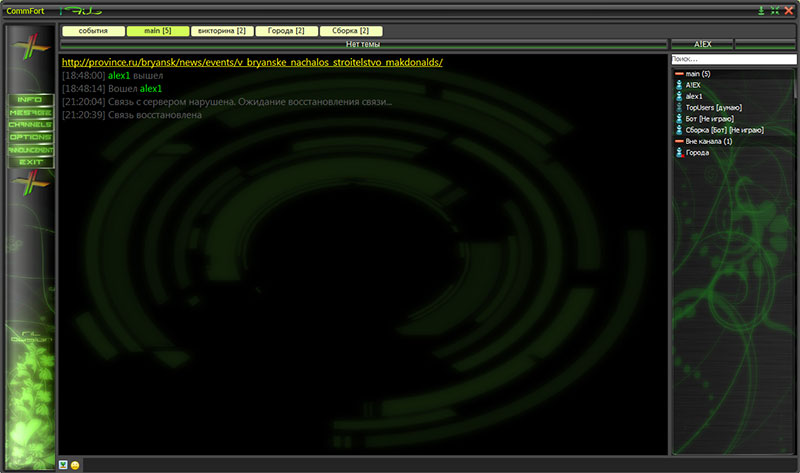Screen dimensions: 800x473
Task: Click the CHANNELS sidebar button
Action: (30, 125)
